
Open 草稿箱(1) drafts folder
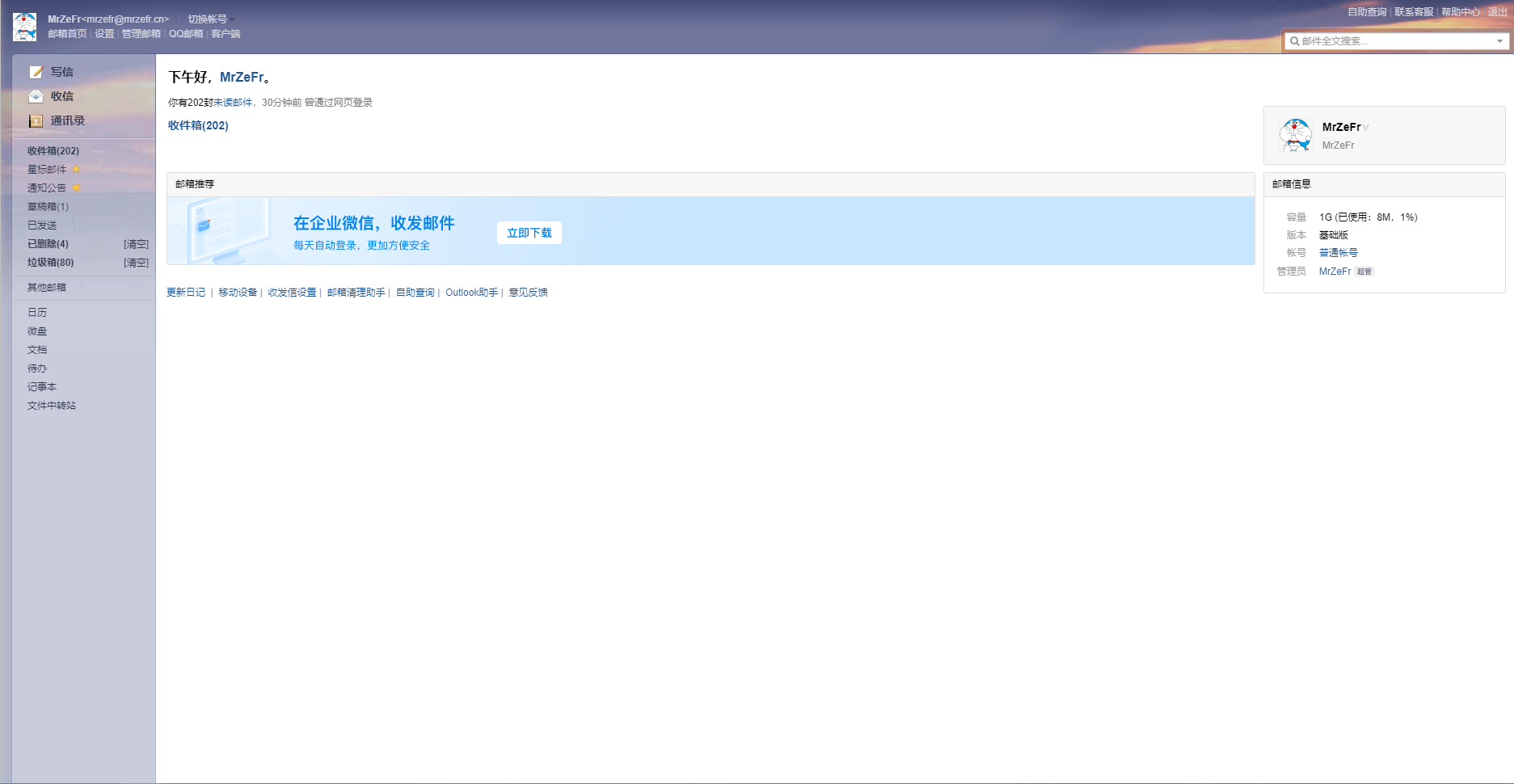(x=48, y=206)
